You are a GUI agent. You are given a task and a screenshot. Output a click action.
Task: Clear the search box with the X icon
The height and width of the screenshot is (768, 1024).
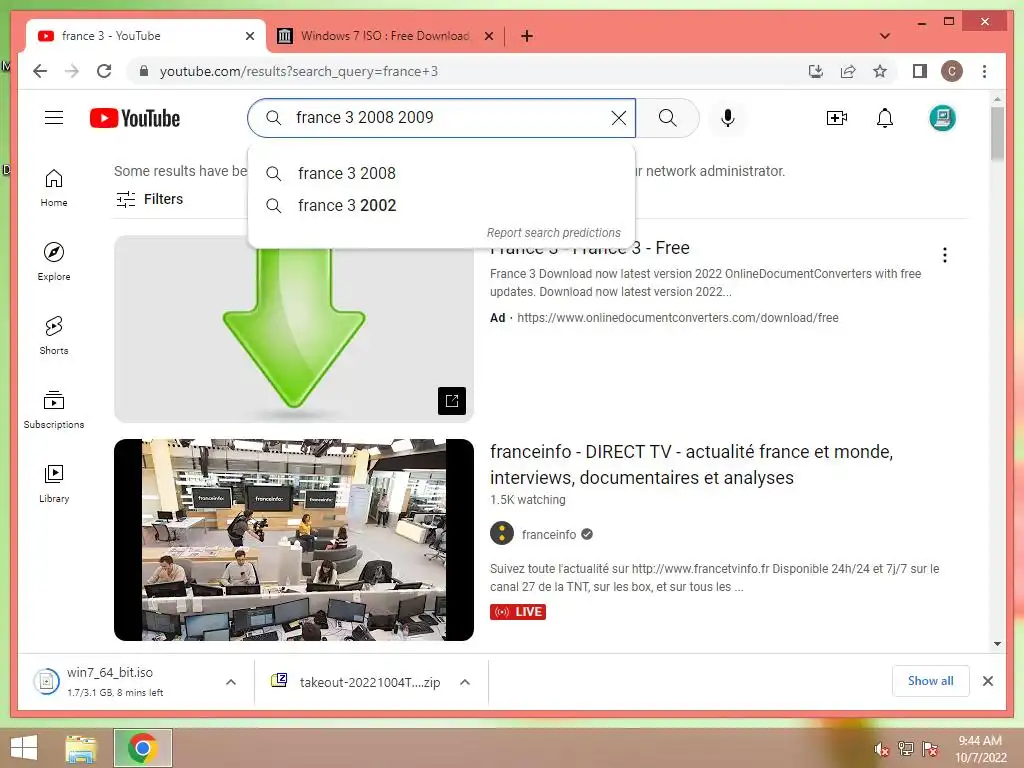(x=618, y=118)
